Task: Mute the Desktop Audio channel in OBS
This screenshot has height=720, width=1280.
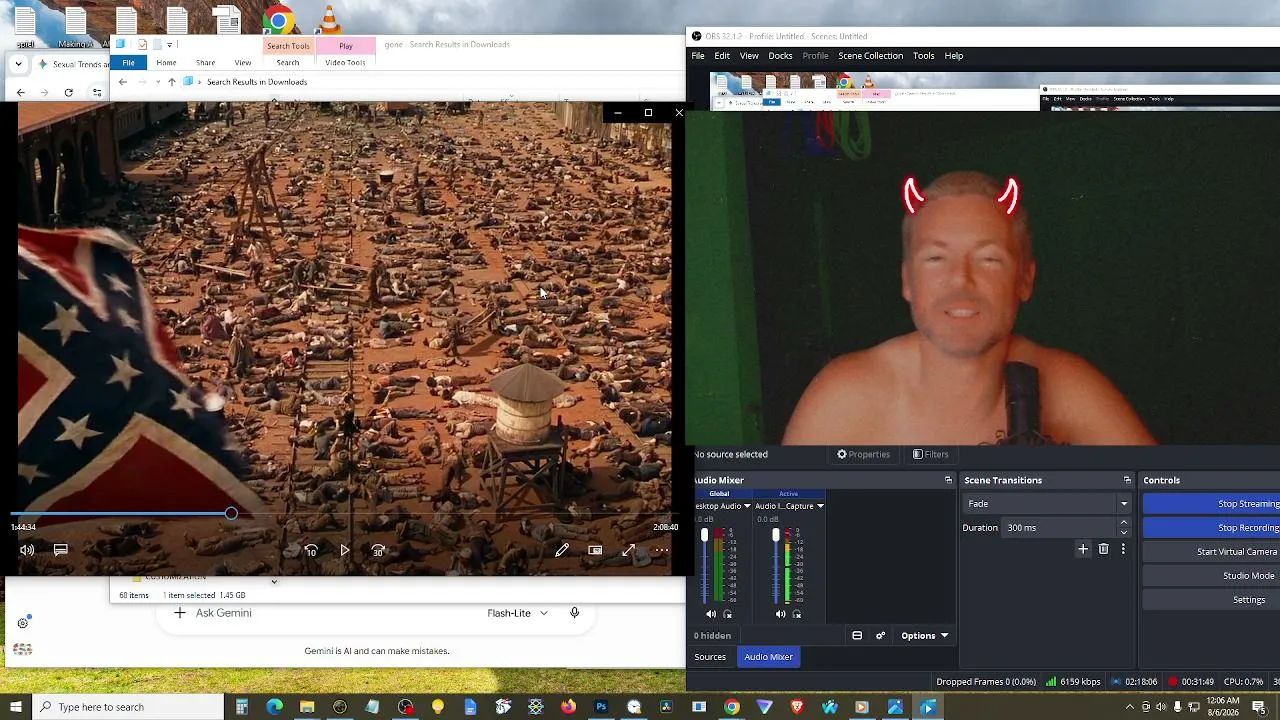Action: [711, 614]
